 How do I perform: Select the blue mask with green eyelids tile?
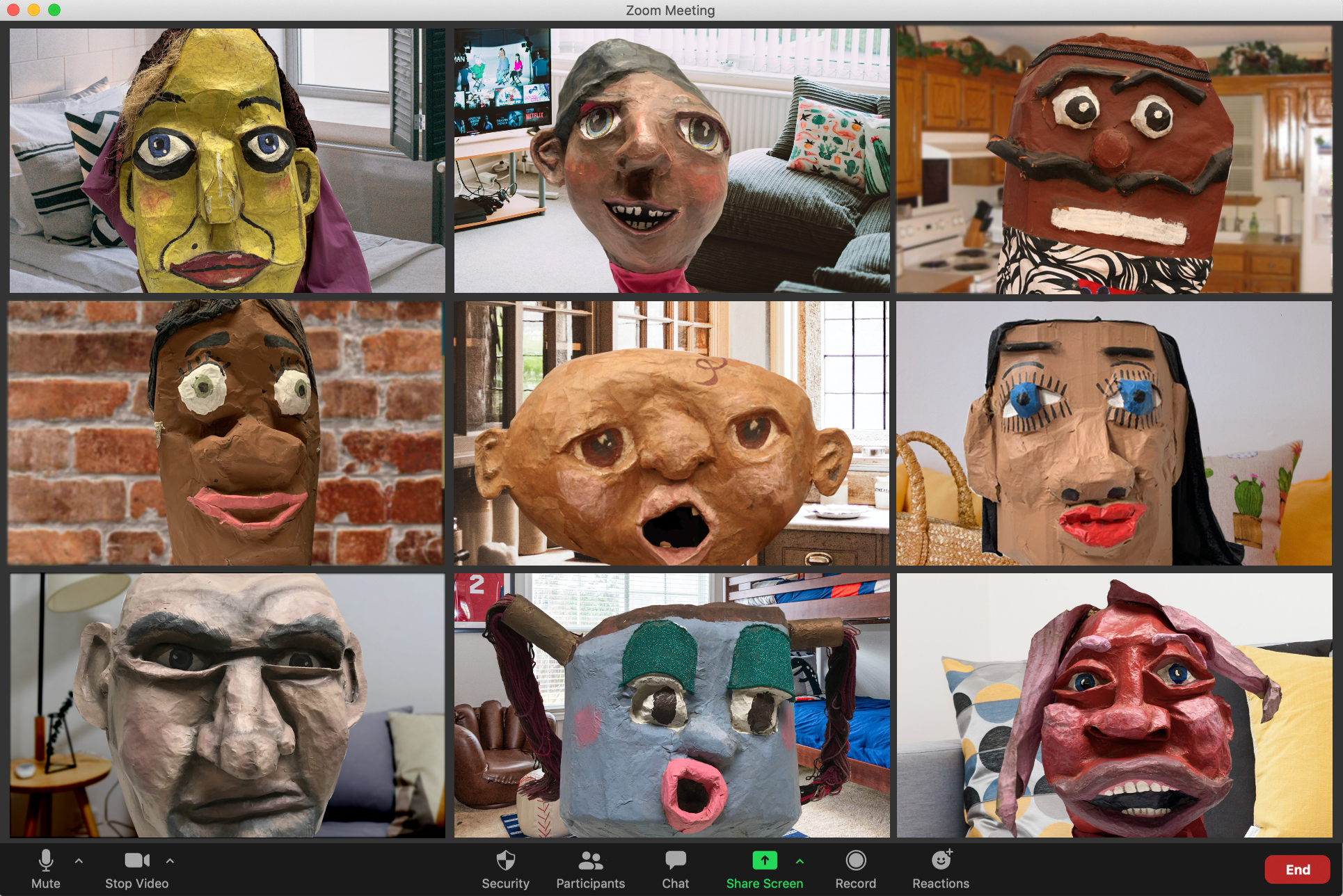(x=671, y=705)
